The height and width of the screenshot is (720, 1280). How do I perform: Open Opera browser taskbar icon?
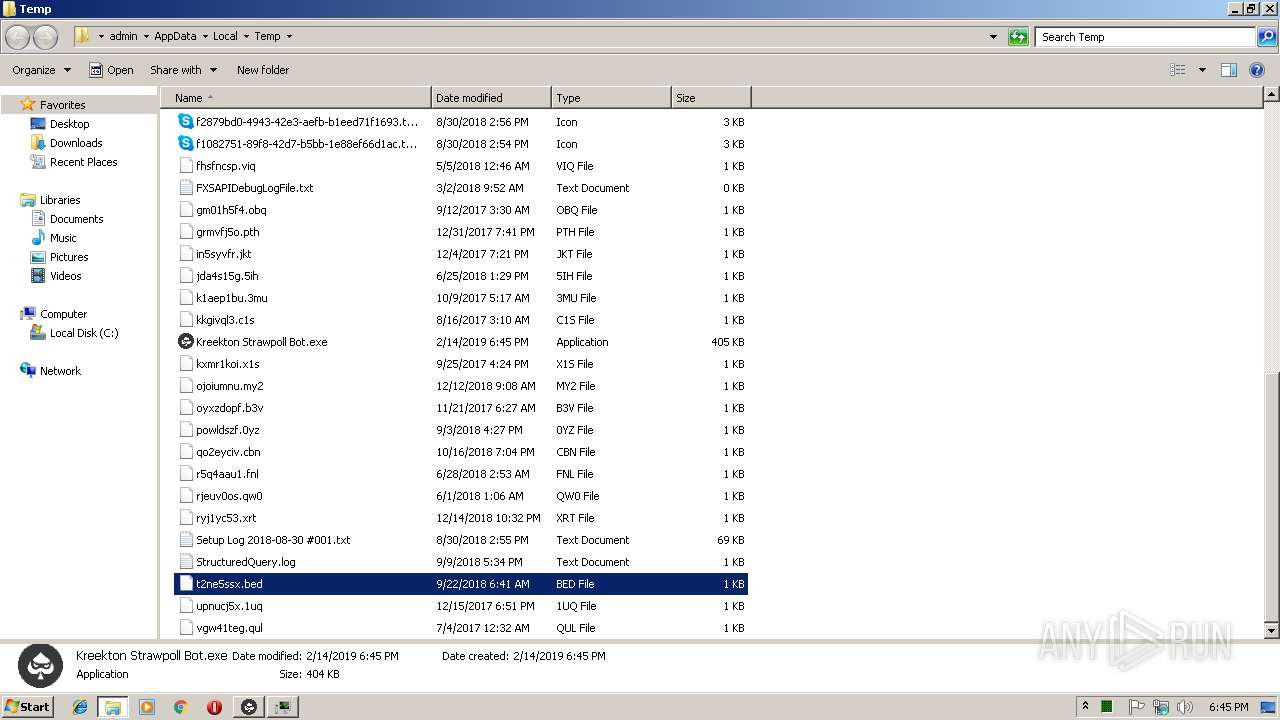[x=214, y=707]
